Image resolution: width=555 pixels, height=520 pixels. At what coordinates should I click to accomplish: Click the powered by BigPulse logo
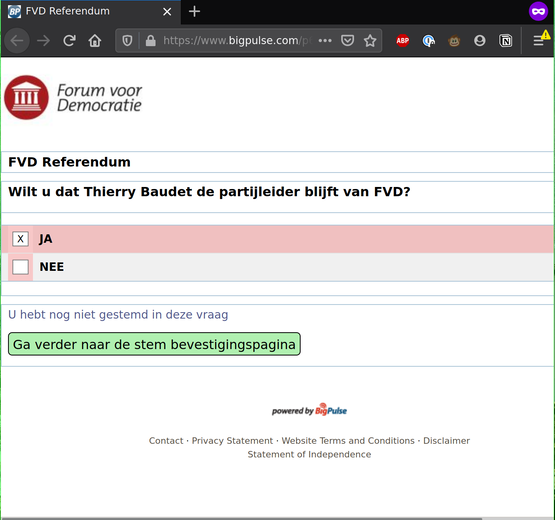pyautogui.click(x=309, y=410)
